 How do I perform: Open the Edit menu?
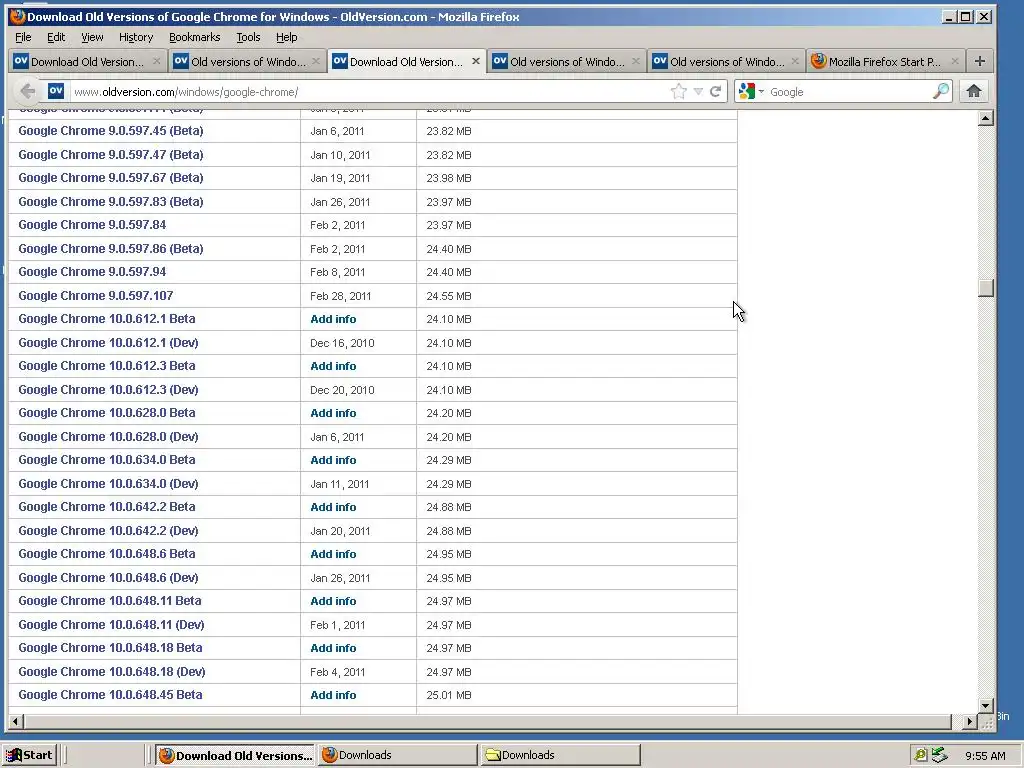point(56,37)
